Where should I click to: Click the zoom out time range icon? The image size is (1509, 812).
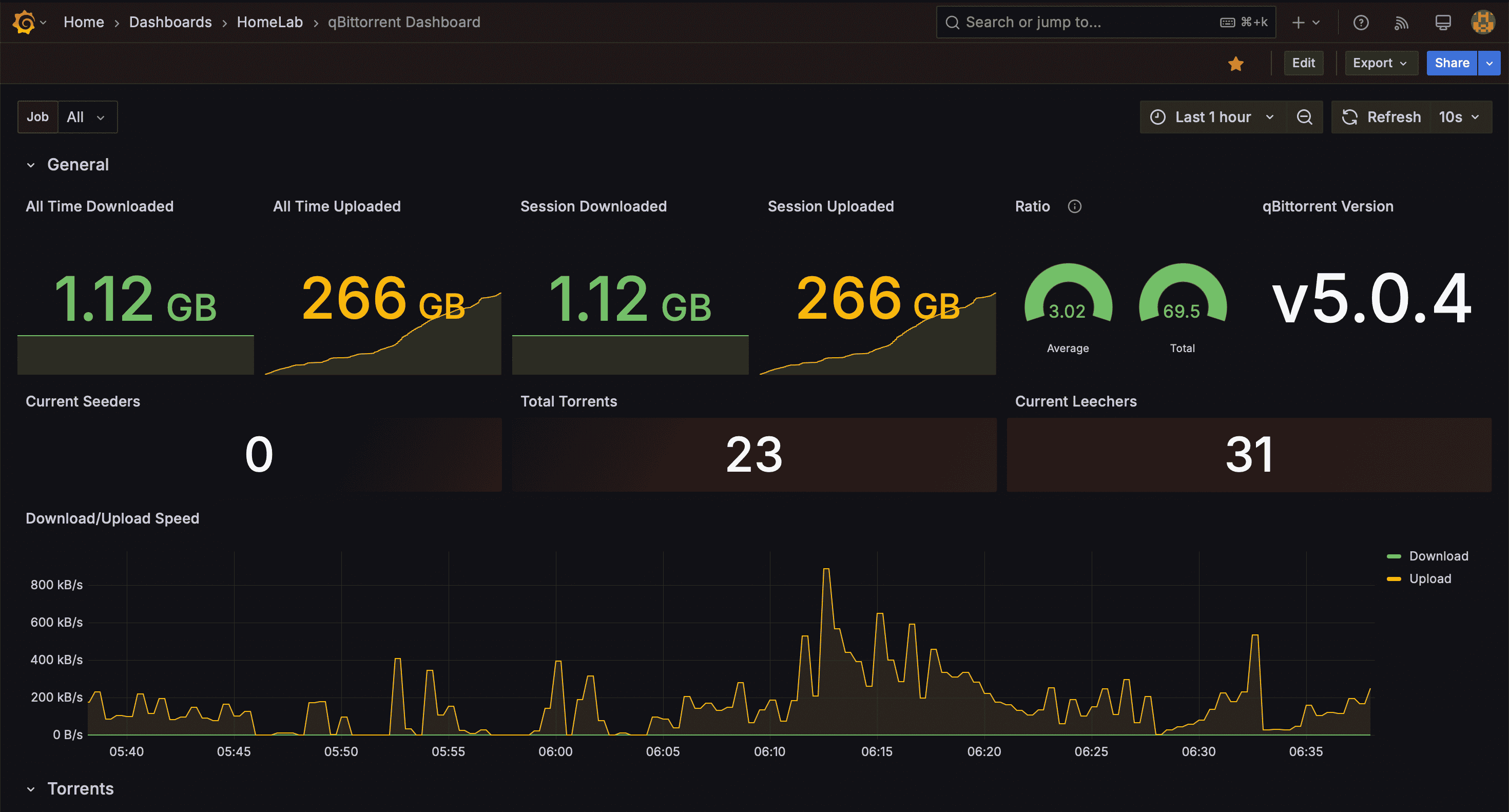pos(1304,117)
